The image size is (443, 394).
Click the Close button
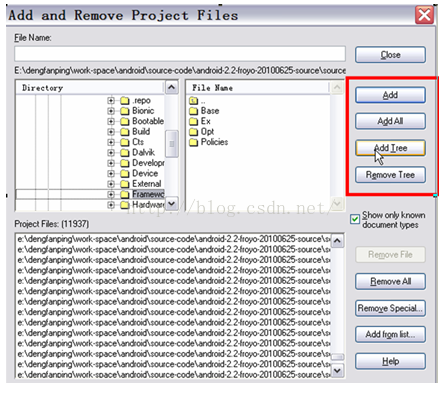pyautogui.click(x=390, y=55)
